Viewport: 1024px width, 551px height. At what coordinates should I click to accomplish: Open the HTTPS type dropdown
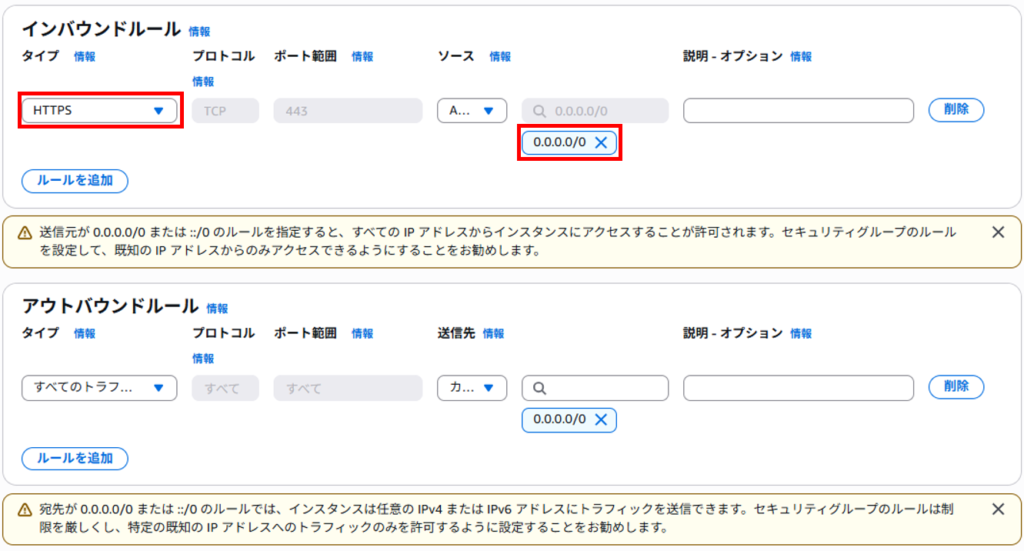pyautogui.click(x=99, y=110)
